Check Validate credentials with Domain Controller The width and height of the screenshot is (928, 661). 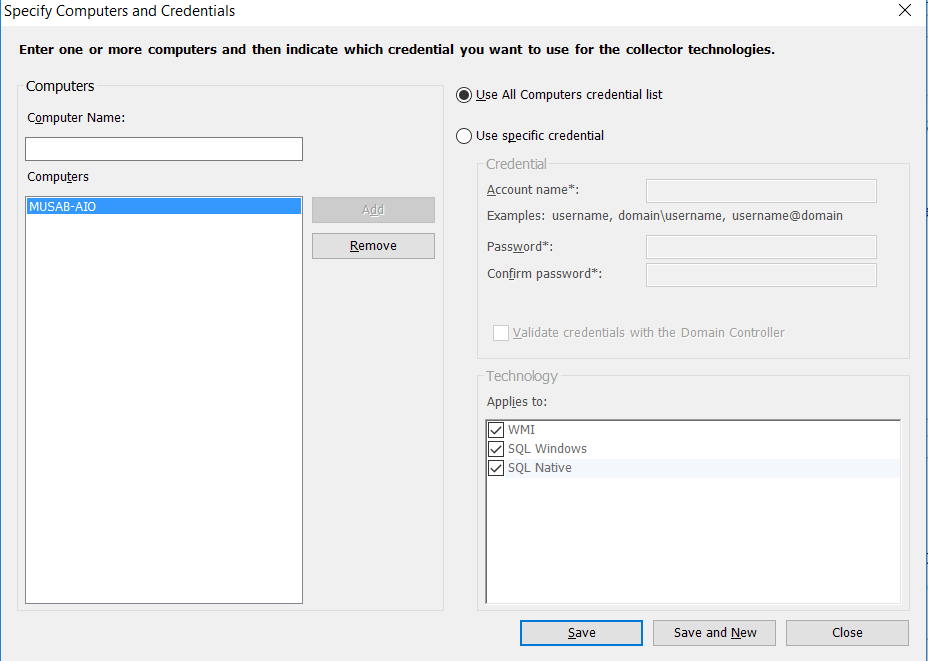pyautogui.click(x=501, y=333)
